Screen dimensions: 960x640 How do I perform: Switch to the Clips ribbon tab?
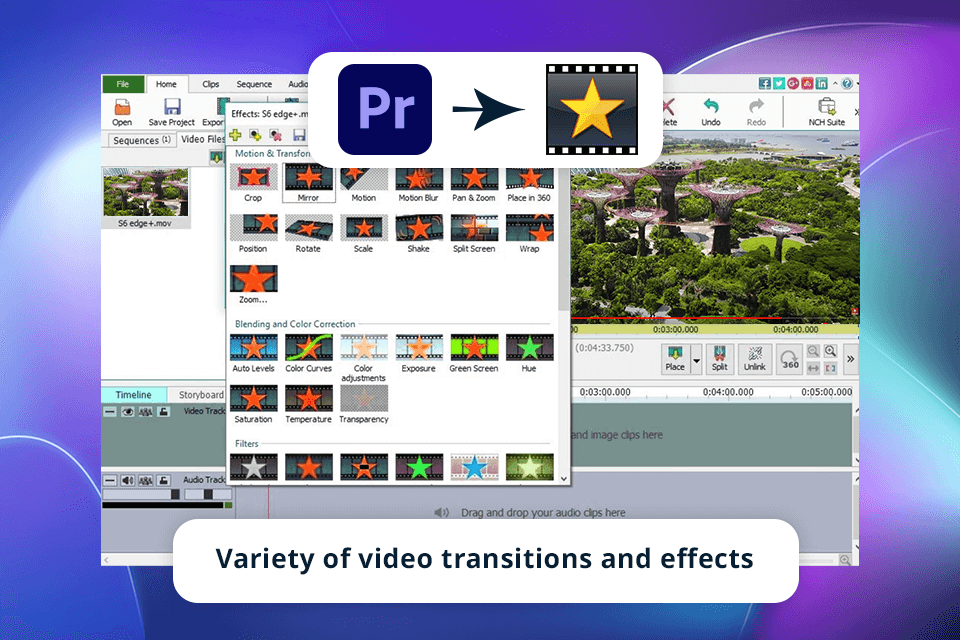[x=211, y=84]
